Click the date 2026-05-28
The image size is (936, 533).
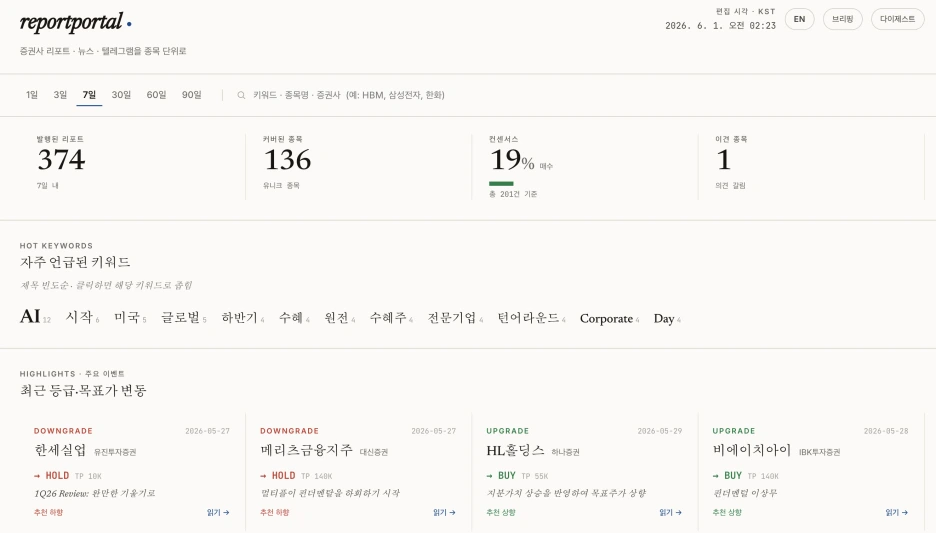(886, 431)
